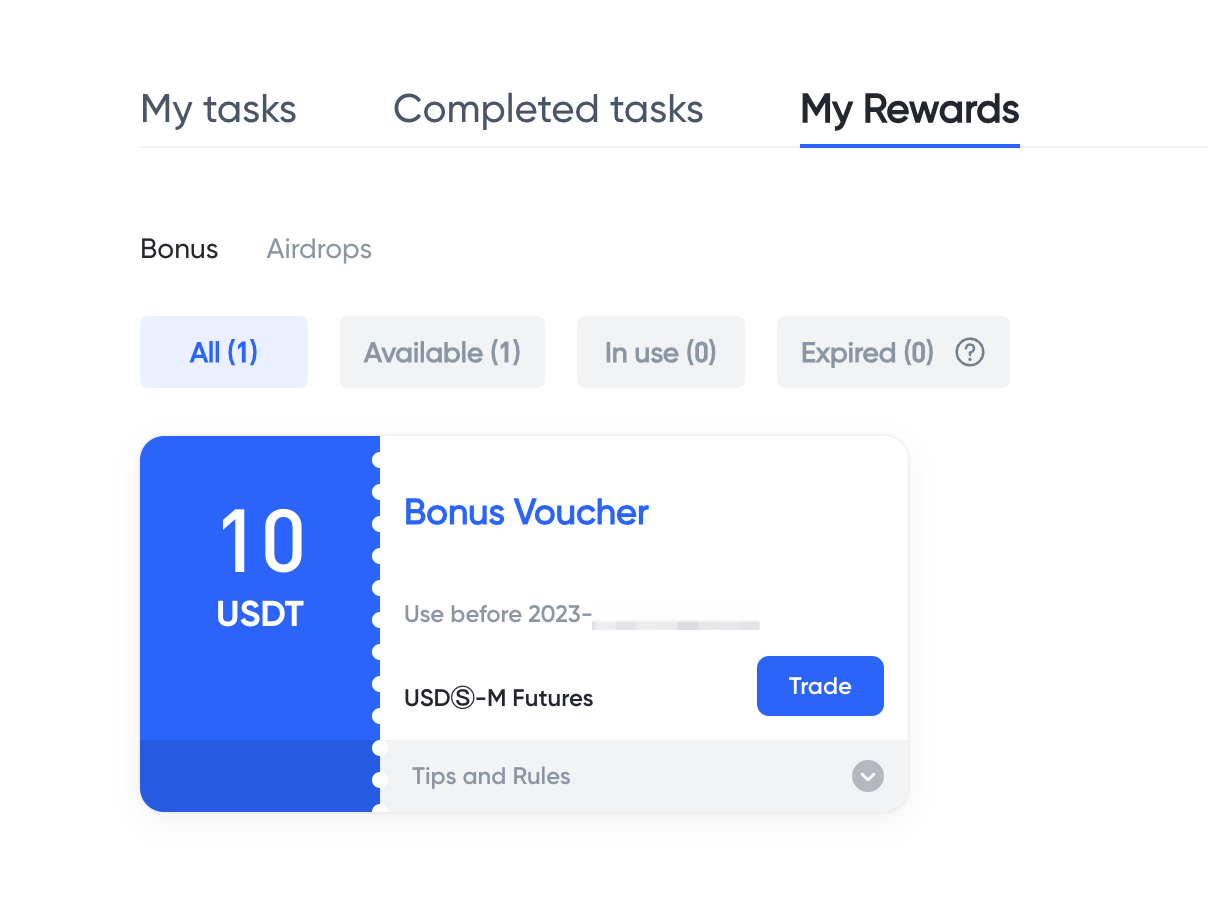Select the My Rewards tab

pos(910,109)
